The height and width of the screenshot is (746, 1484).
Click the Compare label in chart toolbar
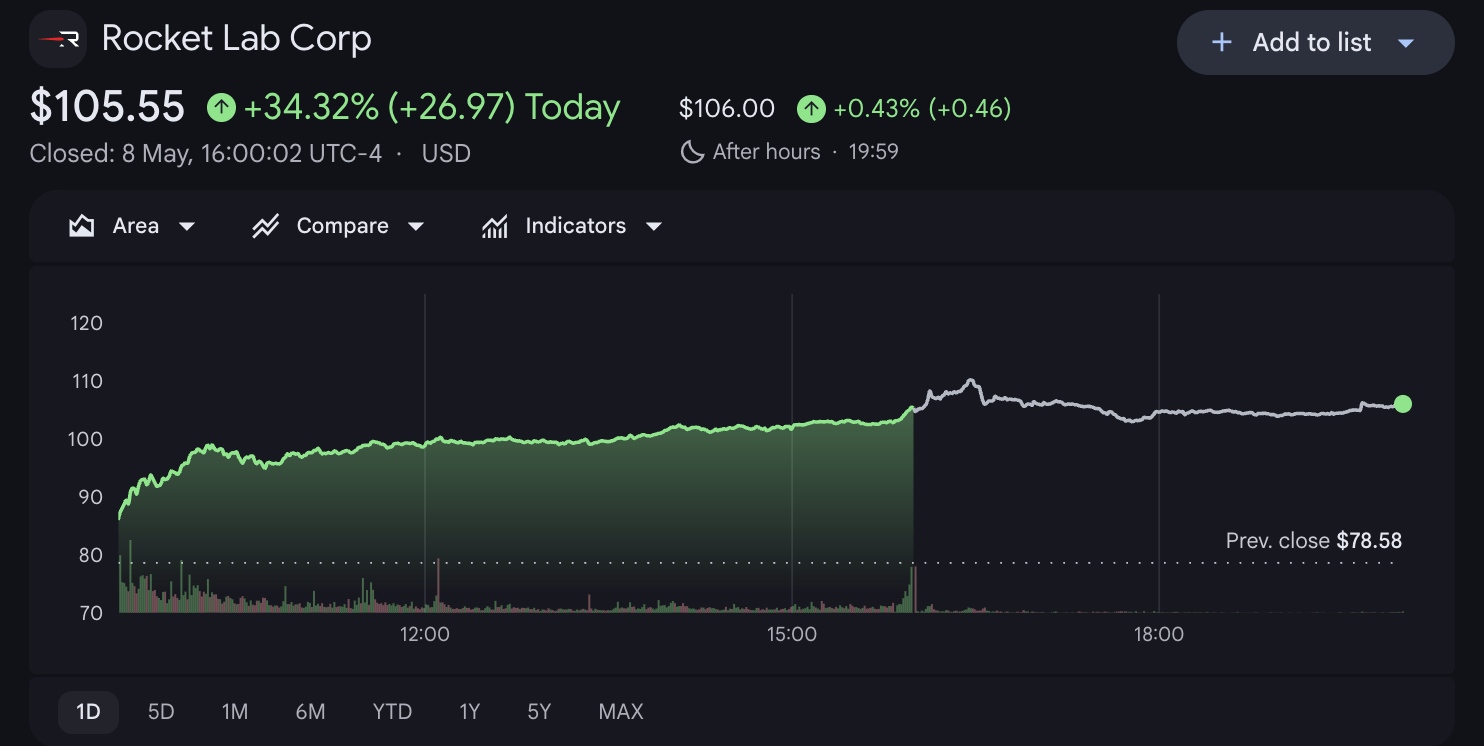point(343,226)
